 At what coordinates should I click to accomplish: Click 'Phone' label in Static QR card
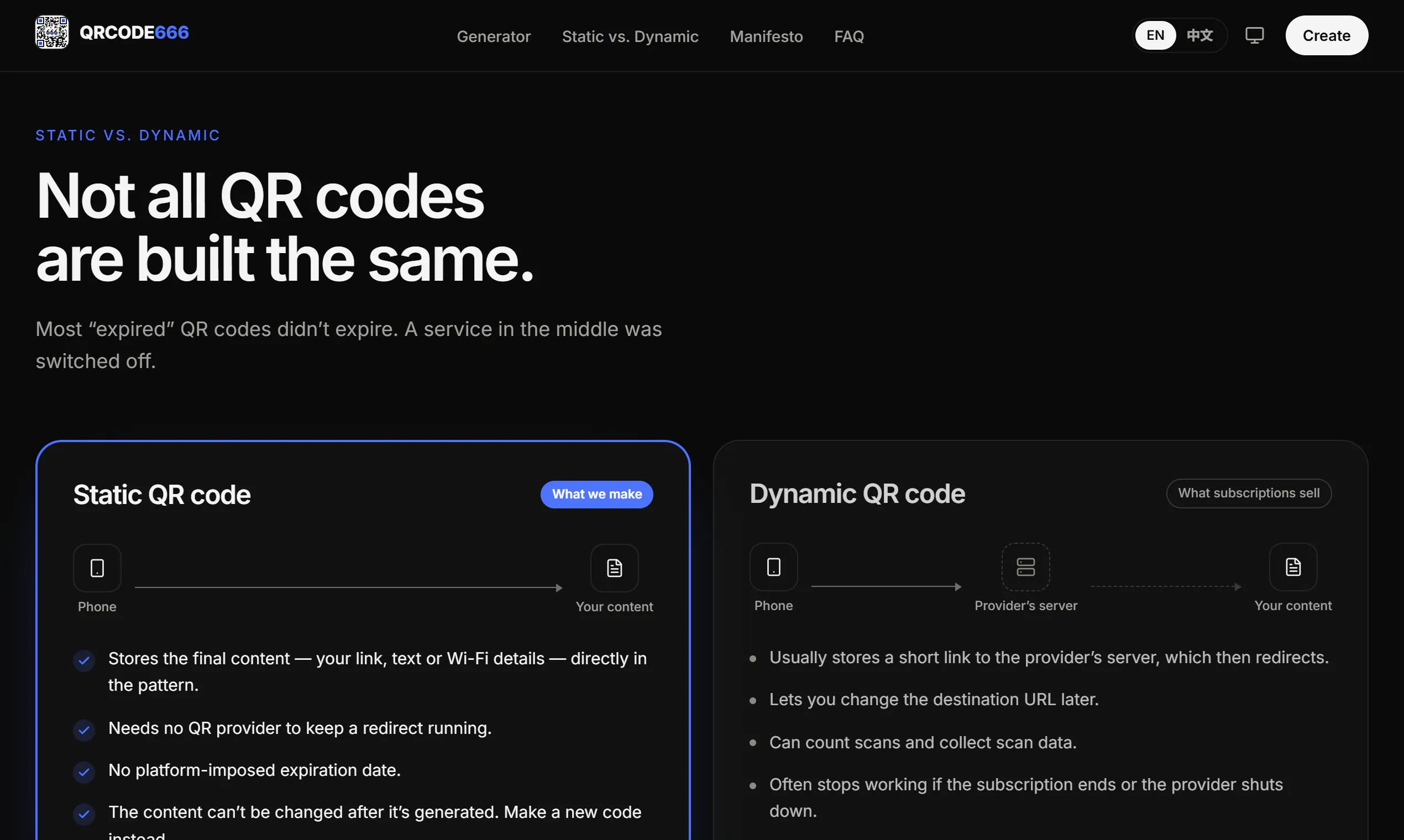97,607
